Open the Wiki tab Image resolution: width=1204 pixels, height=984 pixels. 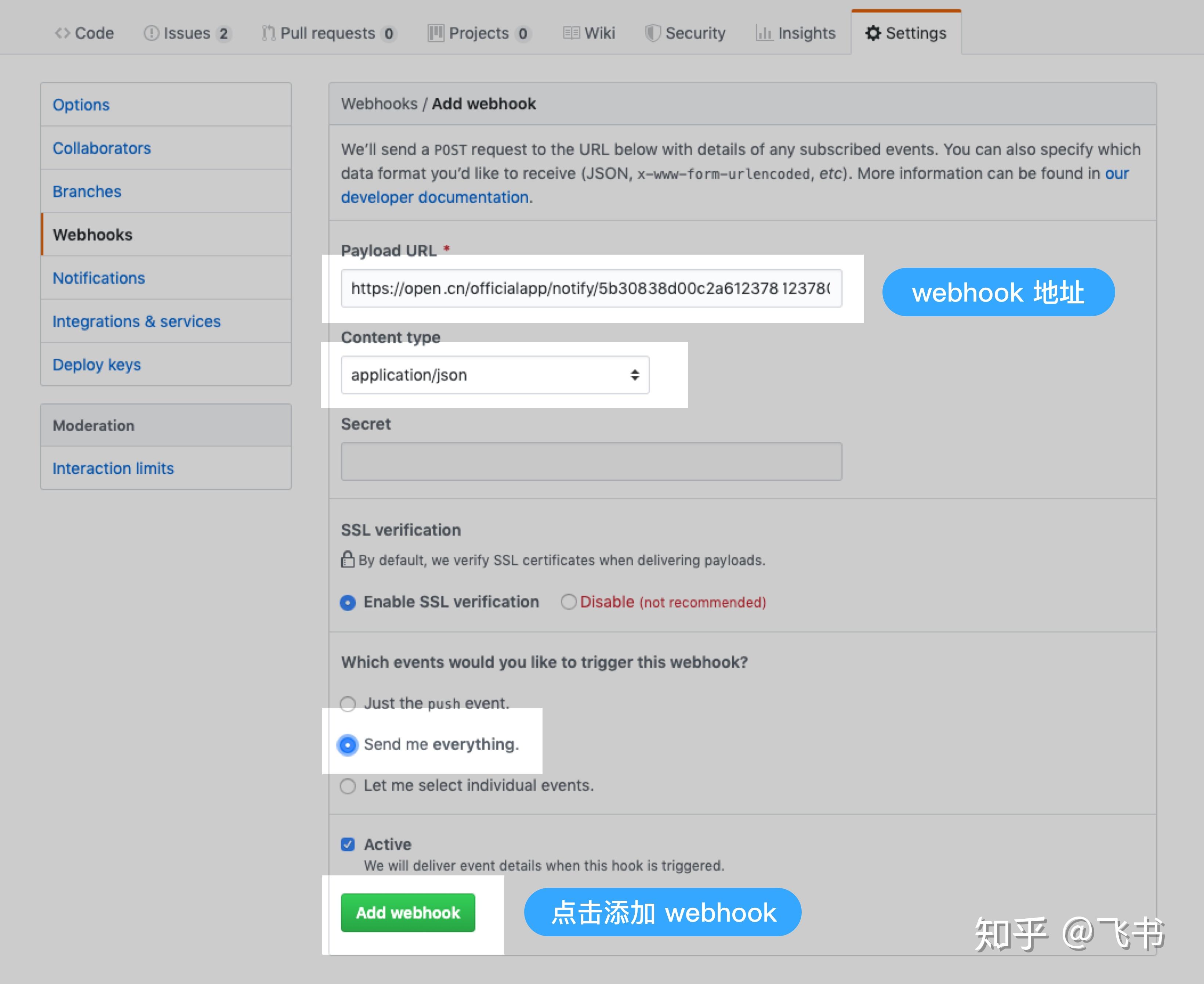(589, 33)
